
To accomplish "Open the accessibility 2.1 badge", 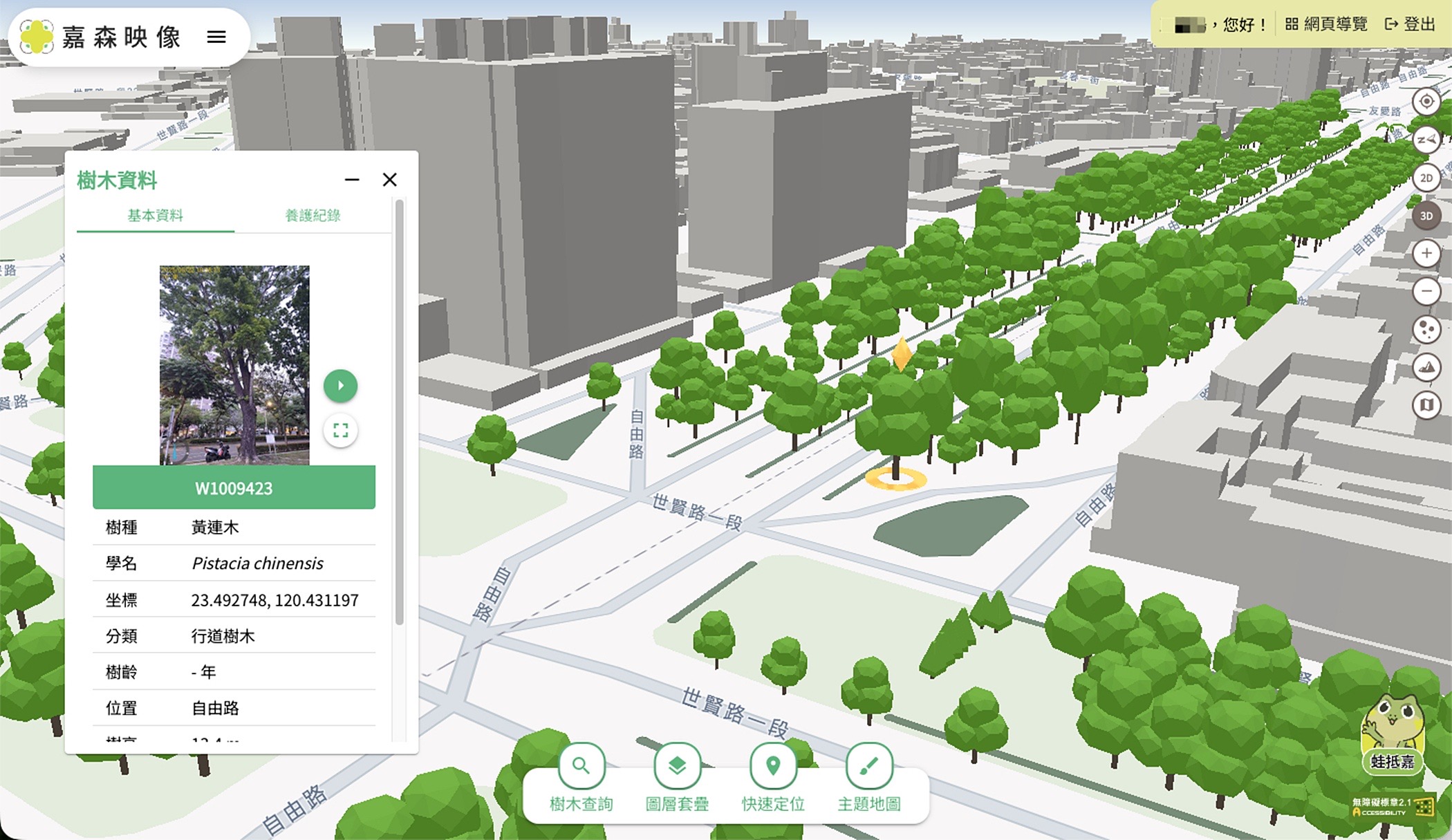I will (x=1393, y=807).
